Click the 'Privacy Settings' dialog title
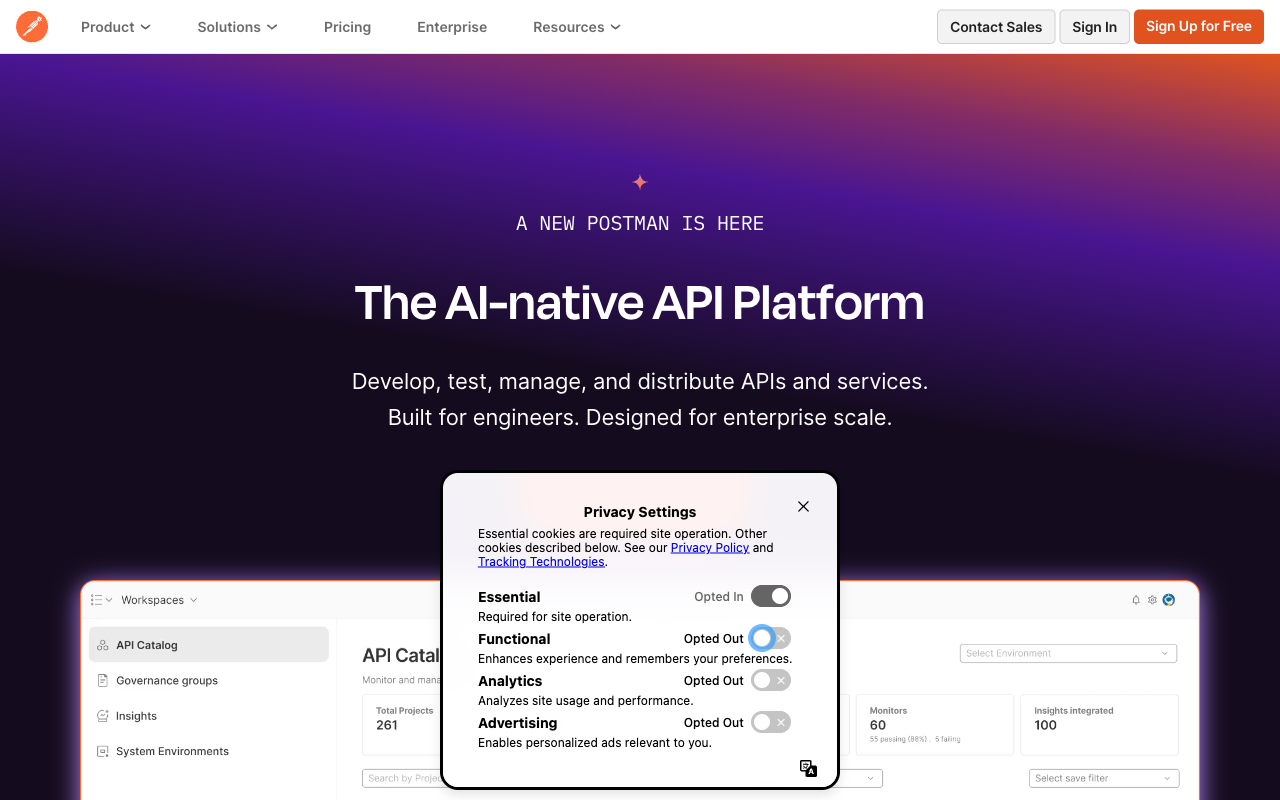The width and height of the screenshot is (1280, 800). tap(640, 512)
